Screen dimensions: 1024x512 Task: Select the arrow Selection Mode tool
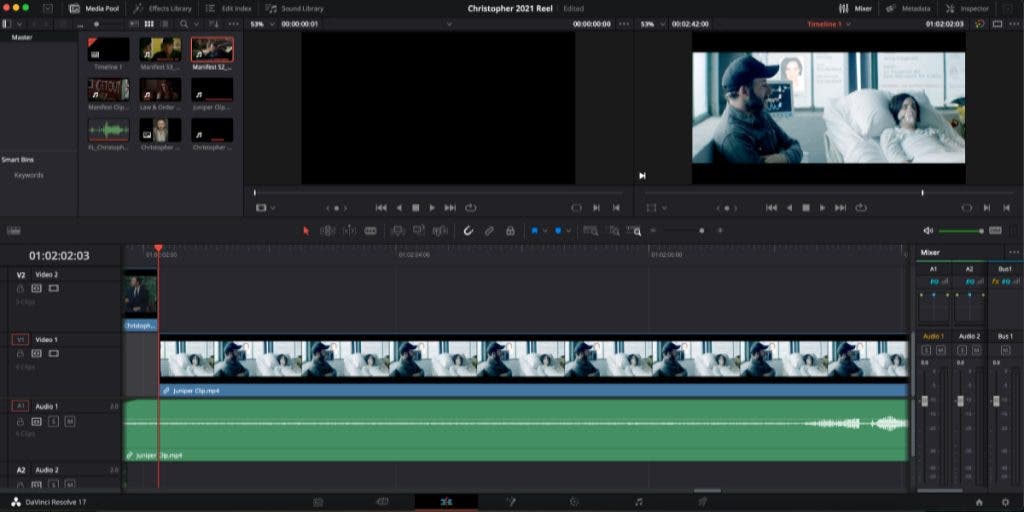[307, 231]
